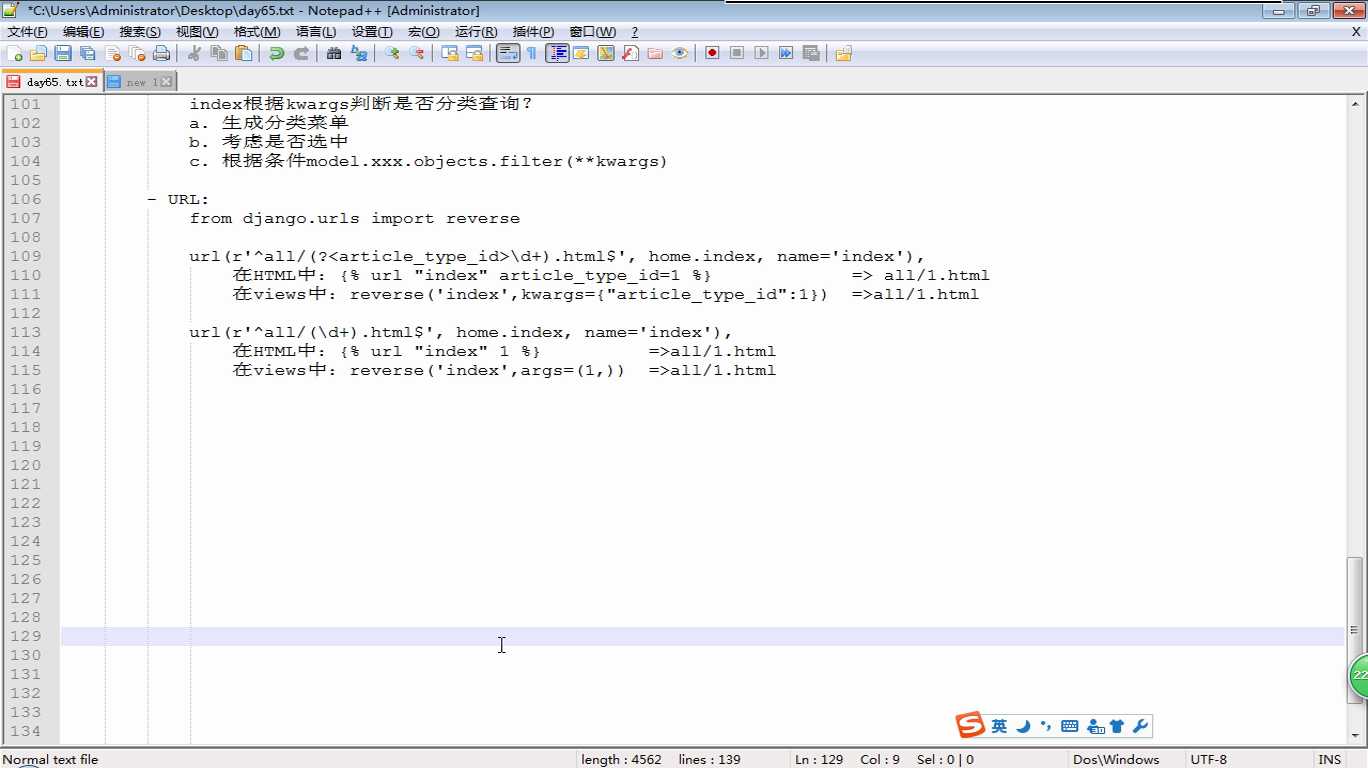
Task: Open the 视图(V) menu
Action: [197, 32]
